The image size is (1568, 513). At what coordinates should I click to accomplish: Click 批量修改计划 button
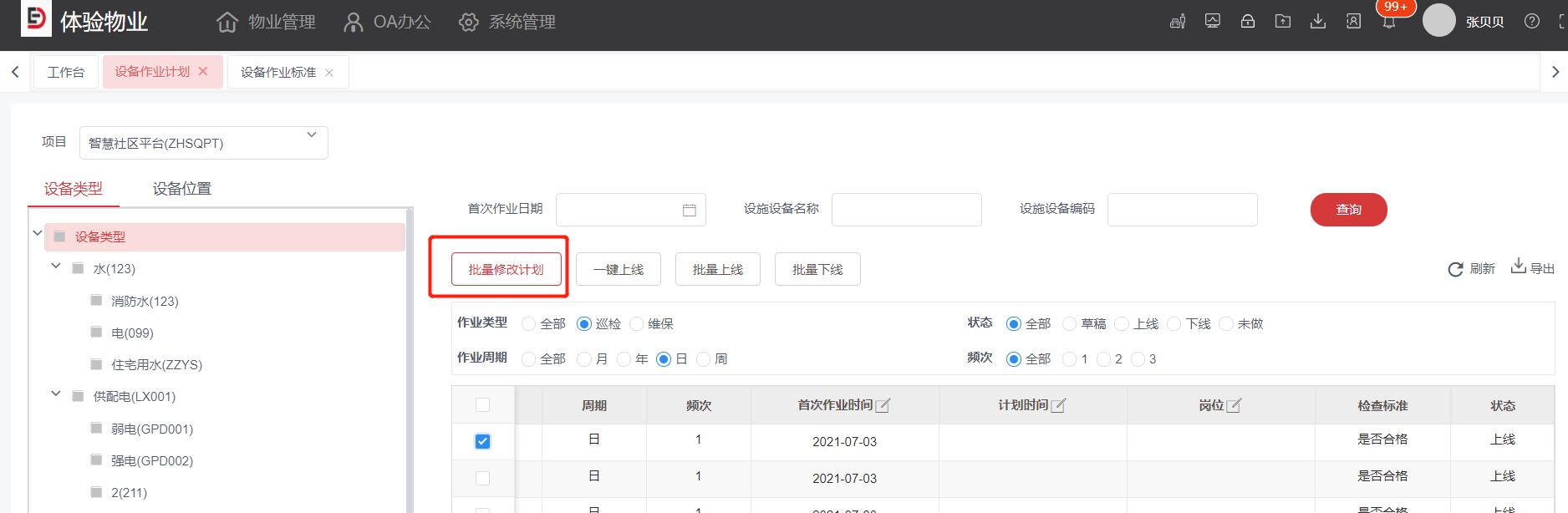click(x=507, y=269)
